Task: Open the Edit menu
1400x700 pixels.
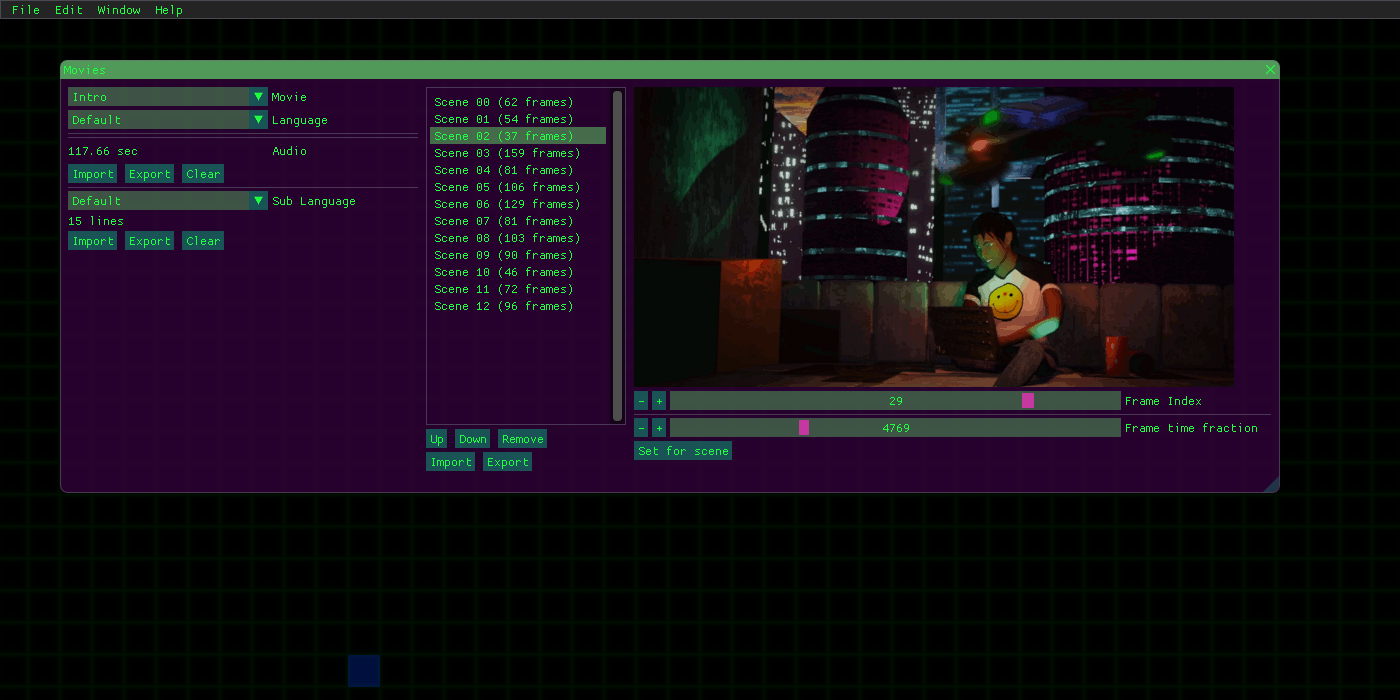Action: [x=69, y=10]
